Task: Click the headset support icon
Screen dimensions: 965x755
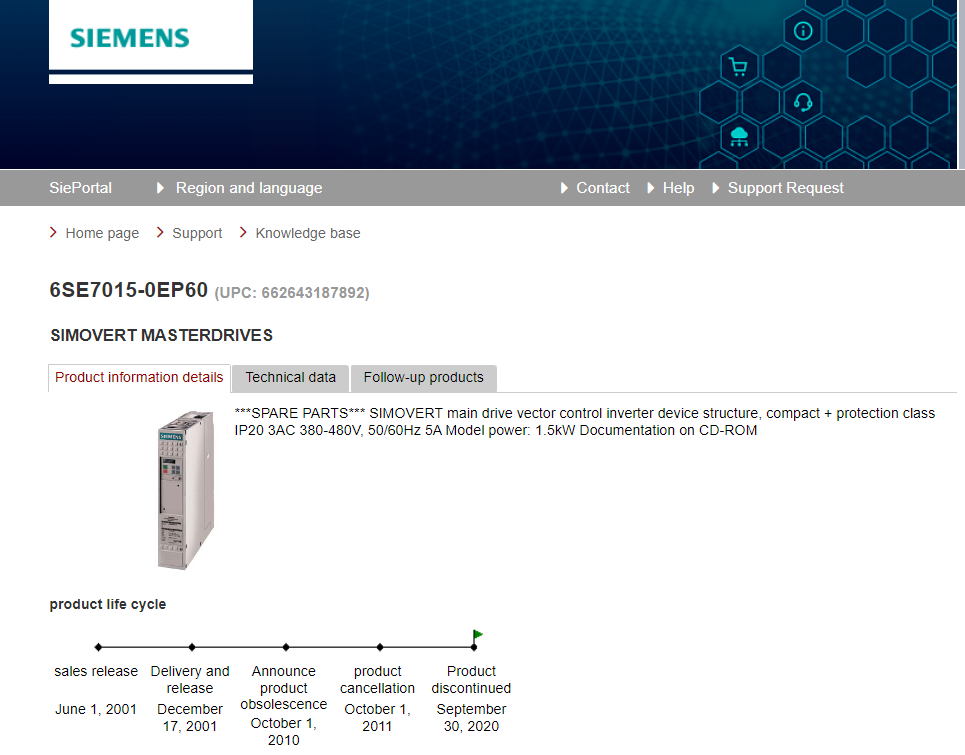Action: pyautogui.click(x=802, y=102)
